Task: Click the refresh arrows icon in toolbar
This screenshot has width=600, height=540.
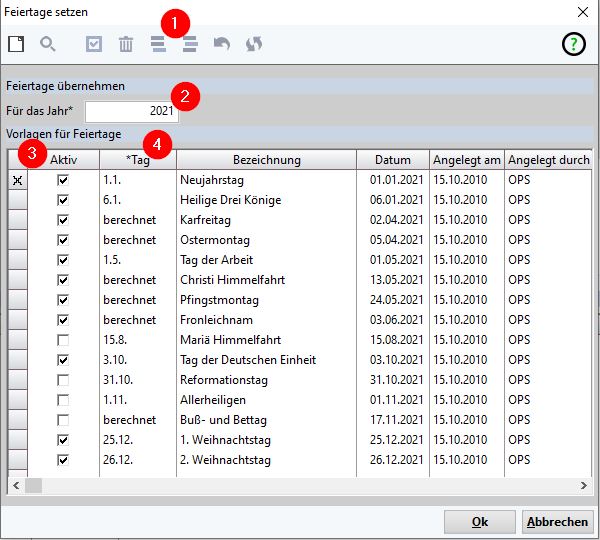Action: [x=254, y=44]
